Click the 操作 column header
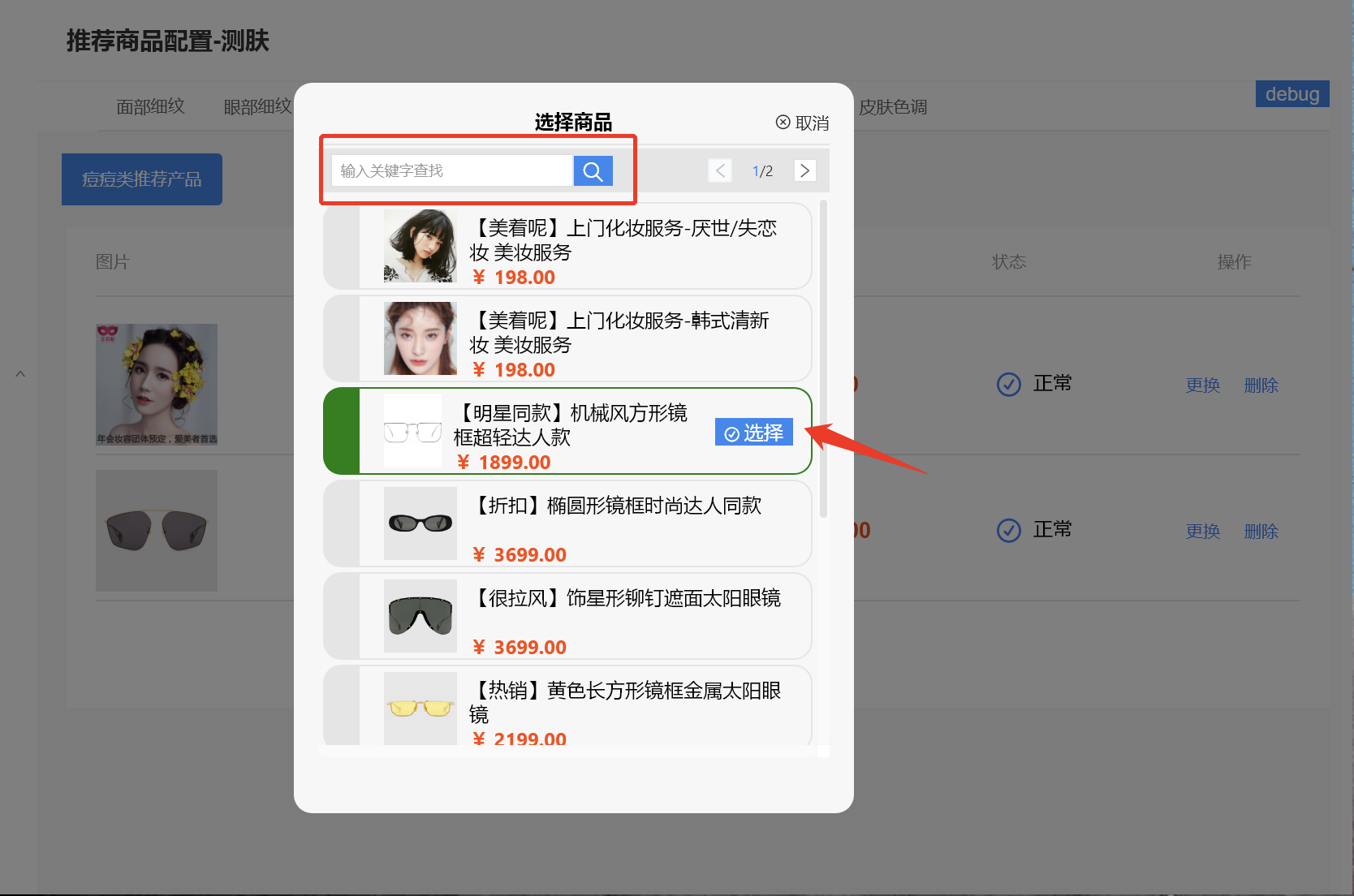 (x=1234, y=261)
